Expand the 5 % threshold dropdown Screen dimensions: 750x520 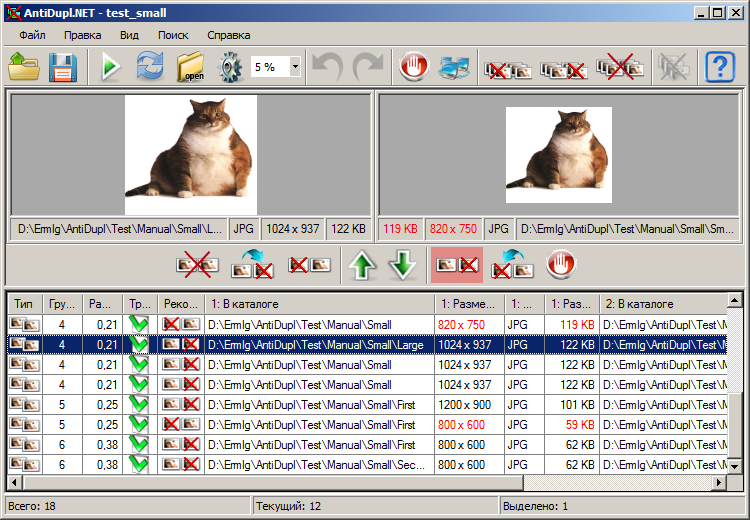click(x=295, y=66)
